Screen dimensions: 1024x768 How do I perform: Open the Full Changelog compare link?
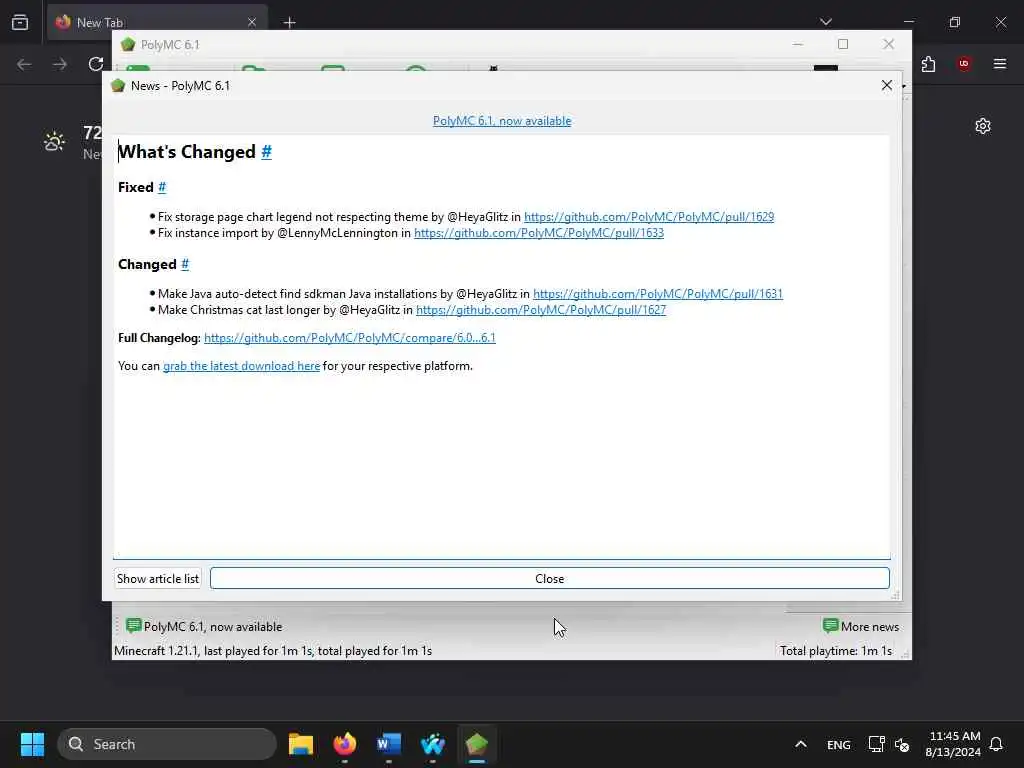(x=349, y=338)
